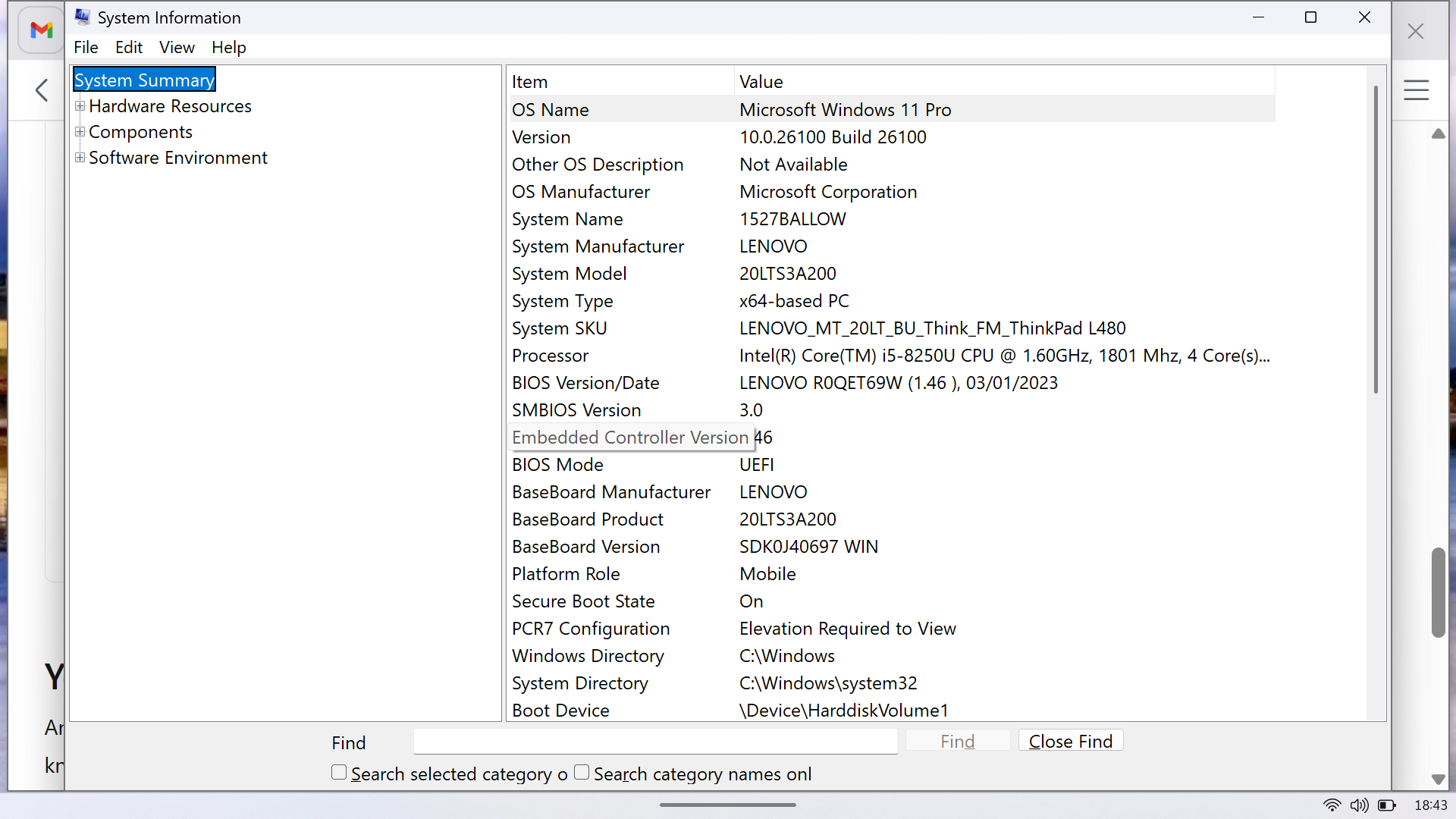Click the Gmail icon at top left
1456x819 pixels.
pyautogui.click(x=41, y=30)
